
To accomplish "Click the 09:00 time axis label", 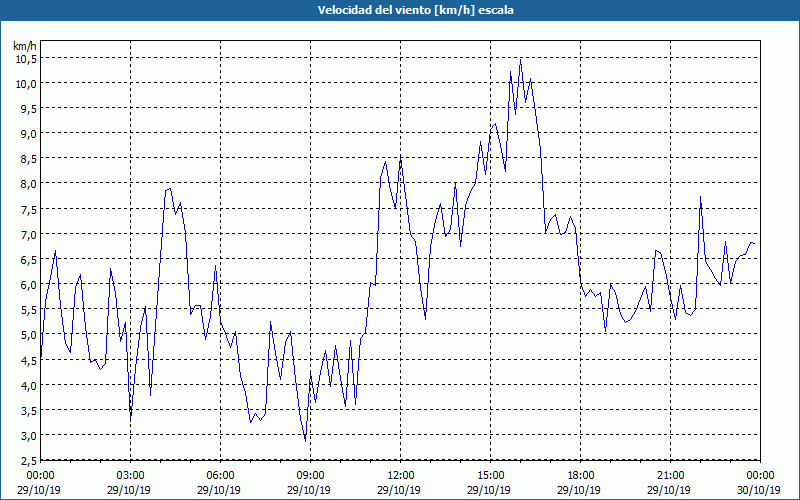I will (310, 476).
